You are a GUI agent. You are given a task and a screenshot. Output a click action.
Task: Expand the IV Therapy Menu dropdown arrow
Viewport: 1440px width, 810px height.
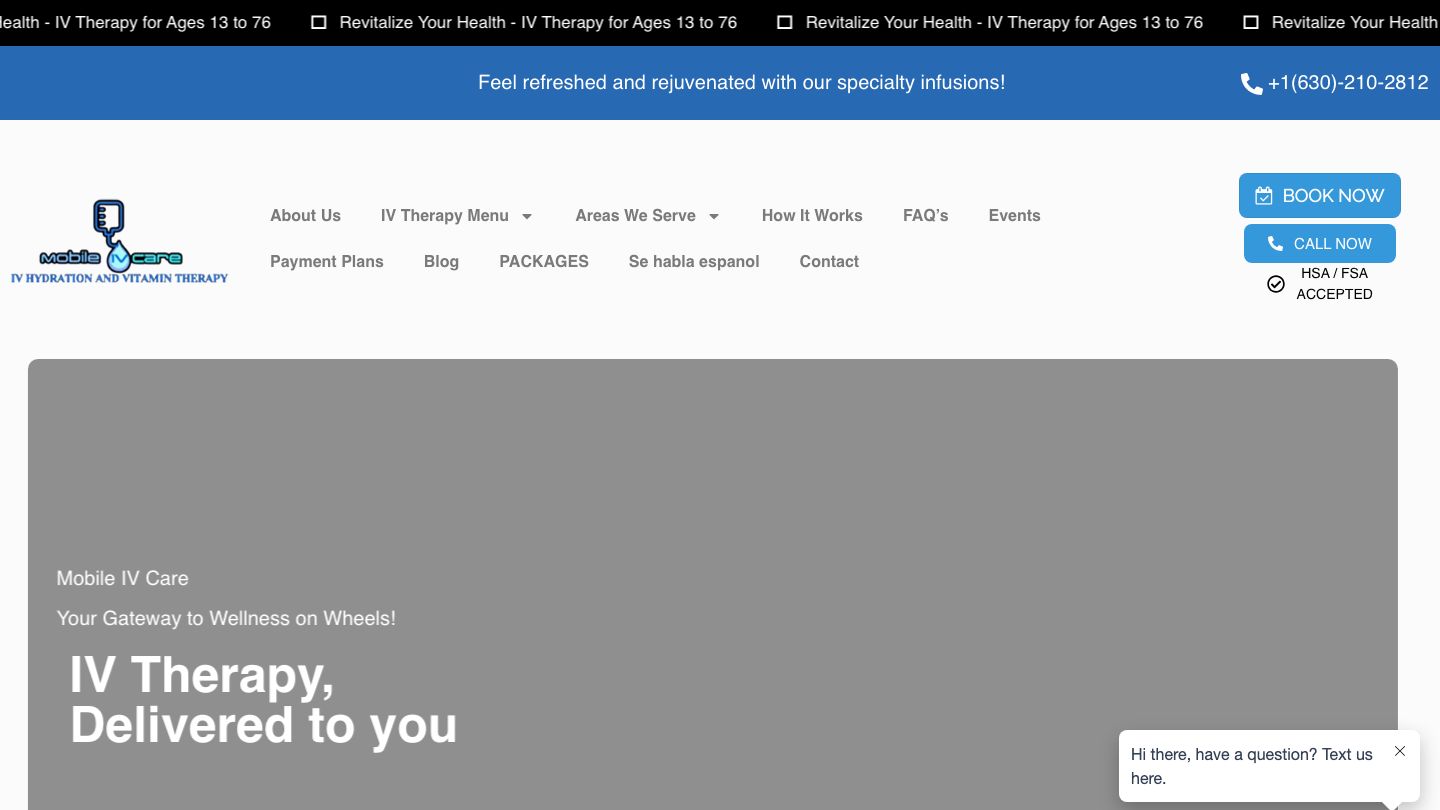pos(527,216)
